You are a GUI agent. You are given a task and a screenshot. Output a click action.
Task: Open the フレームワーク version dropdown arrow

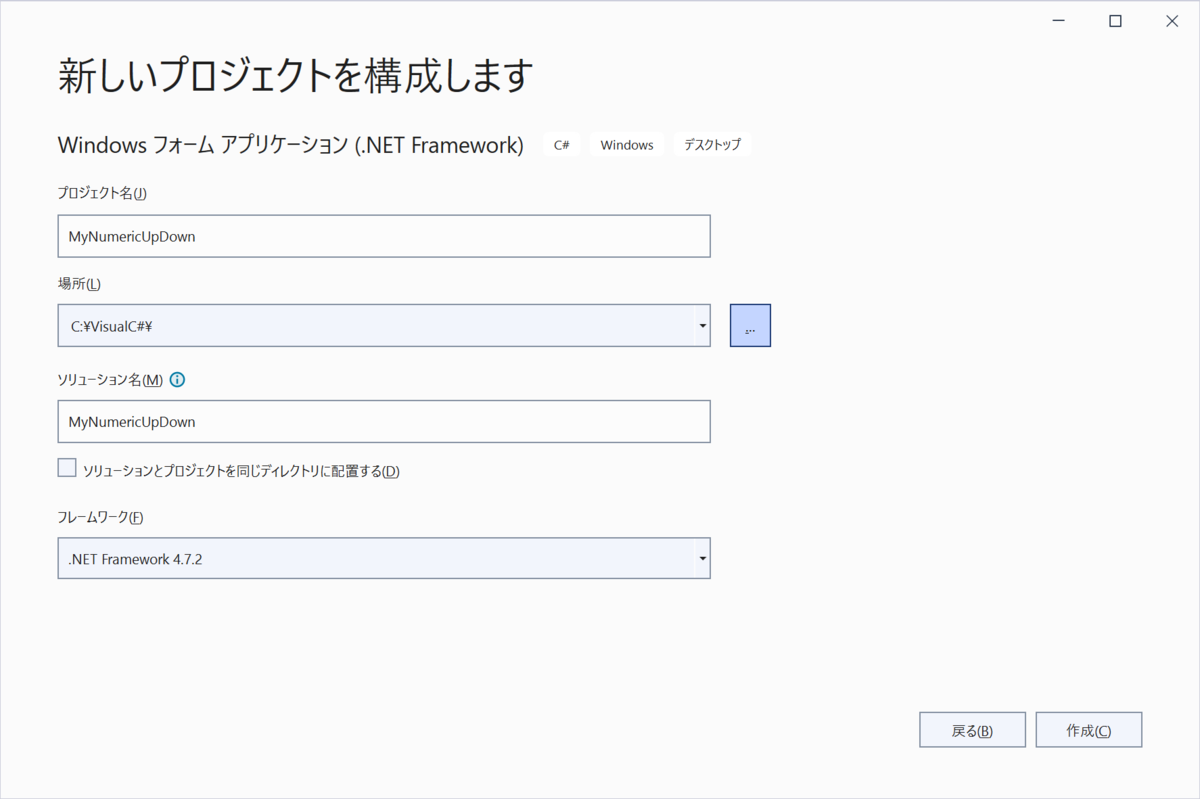click(701, 558)
